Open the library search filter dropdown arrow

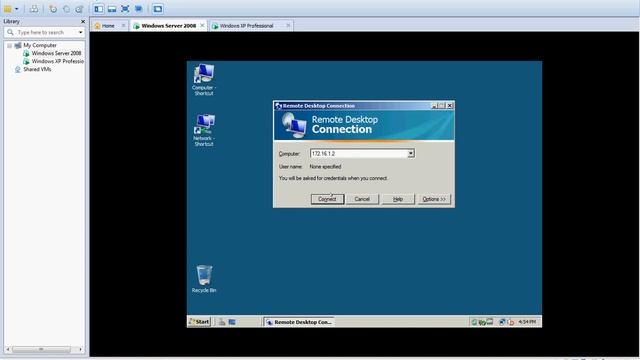coord(80,32)
